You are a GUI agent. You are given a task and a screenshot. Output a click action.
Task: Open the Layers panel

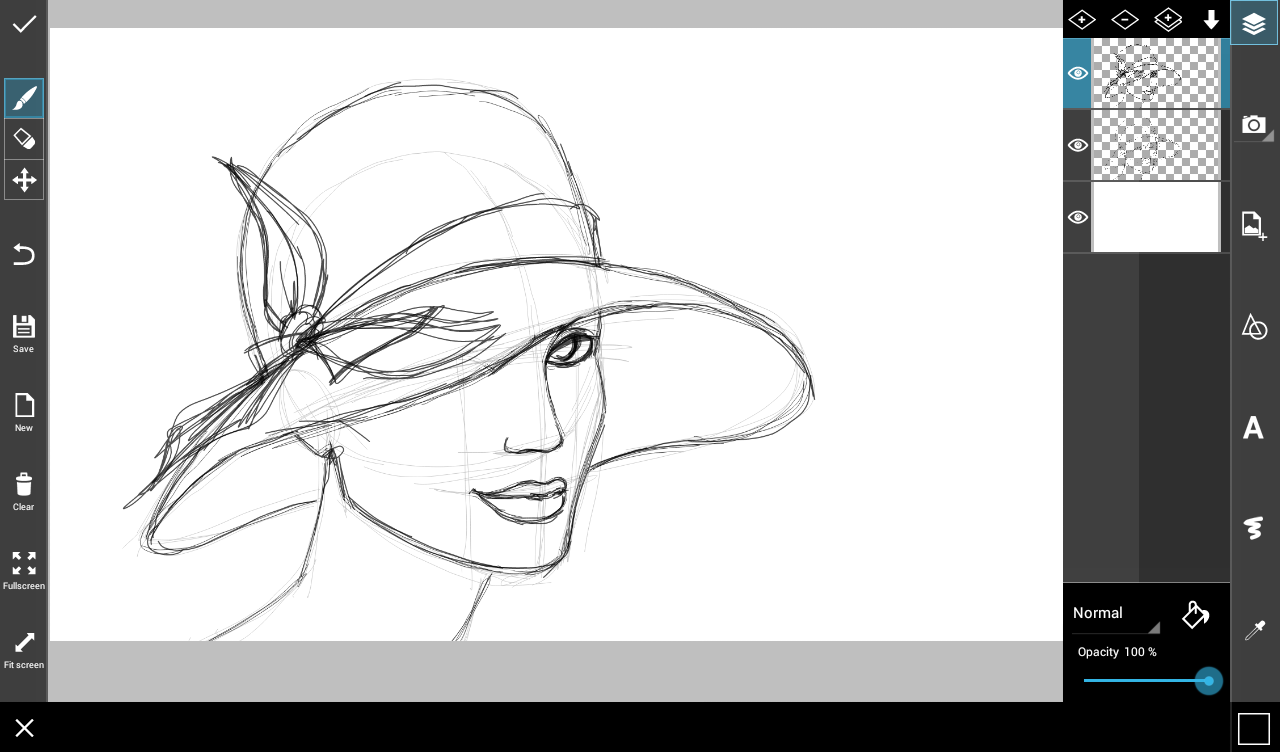coord(1254,23)
